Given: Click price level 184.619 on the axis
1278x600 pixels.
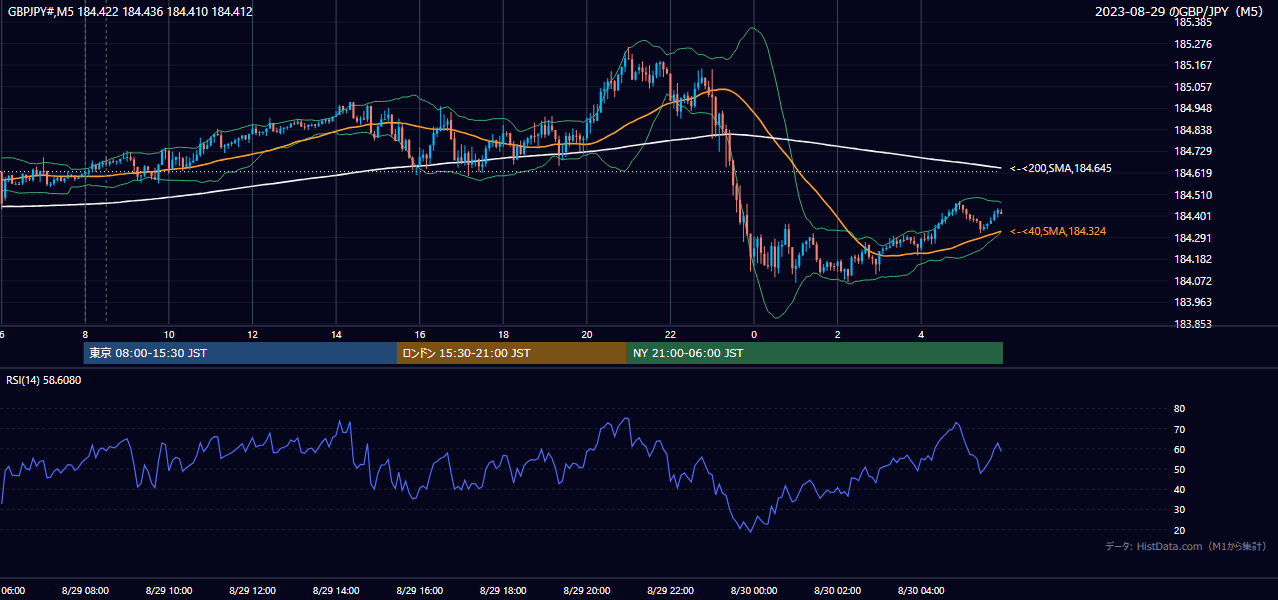Looking at the screenshot, I should pos(1193,173).
